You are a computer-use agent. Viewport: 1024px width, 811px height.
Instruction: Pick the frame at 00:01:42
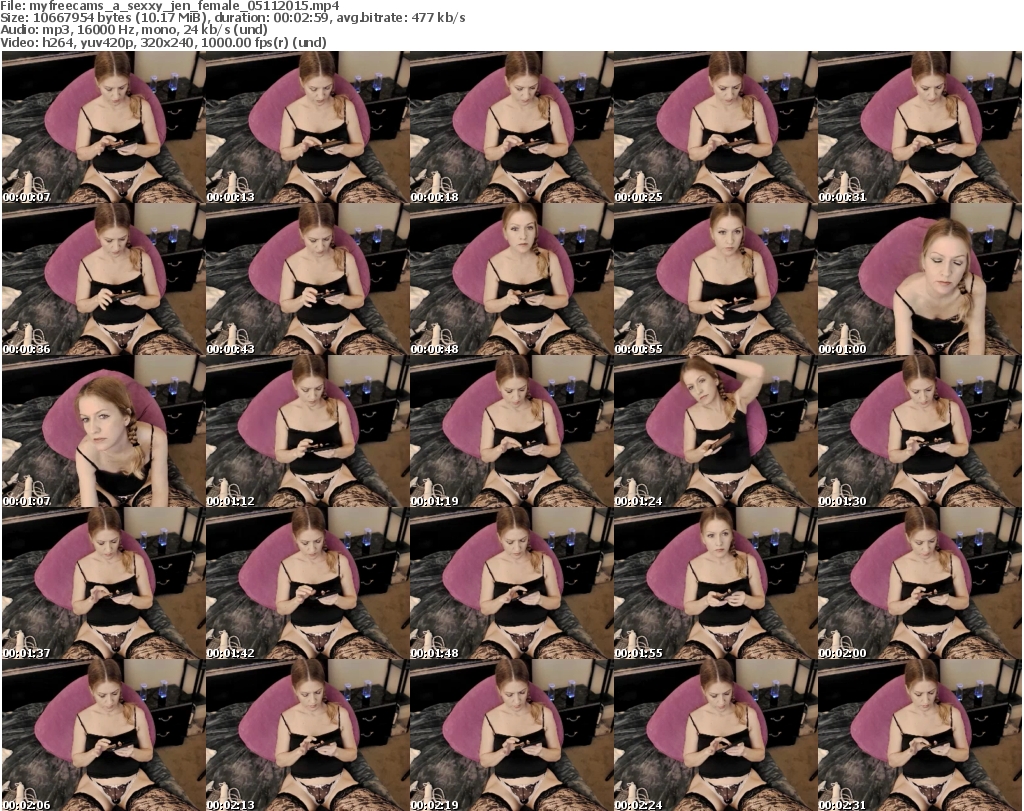[307, 583]
